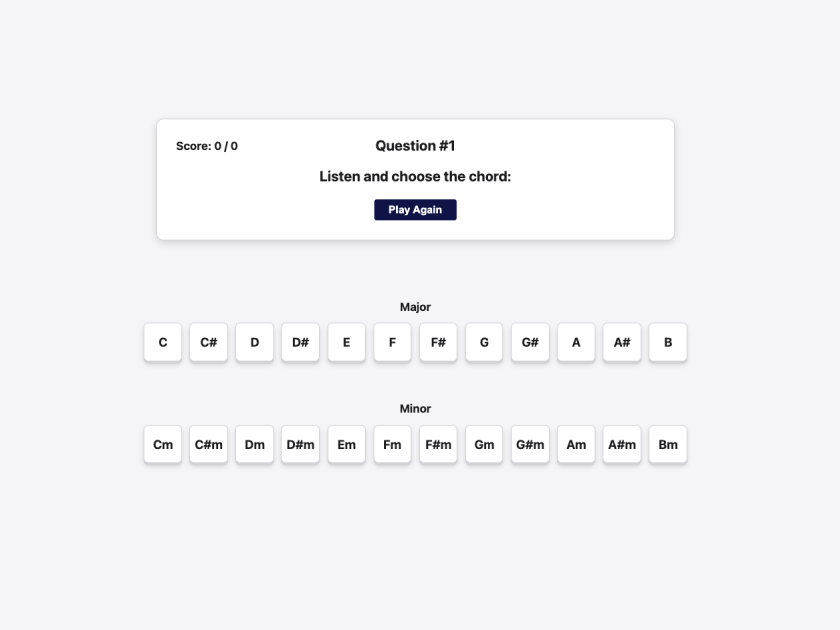Pick the F# major chord button
840x630 pixels.
pos(438,342)
